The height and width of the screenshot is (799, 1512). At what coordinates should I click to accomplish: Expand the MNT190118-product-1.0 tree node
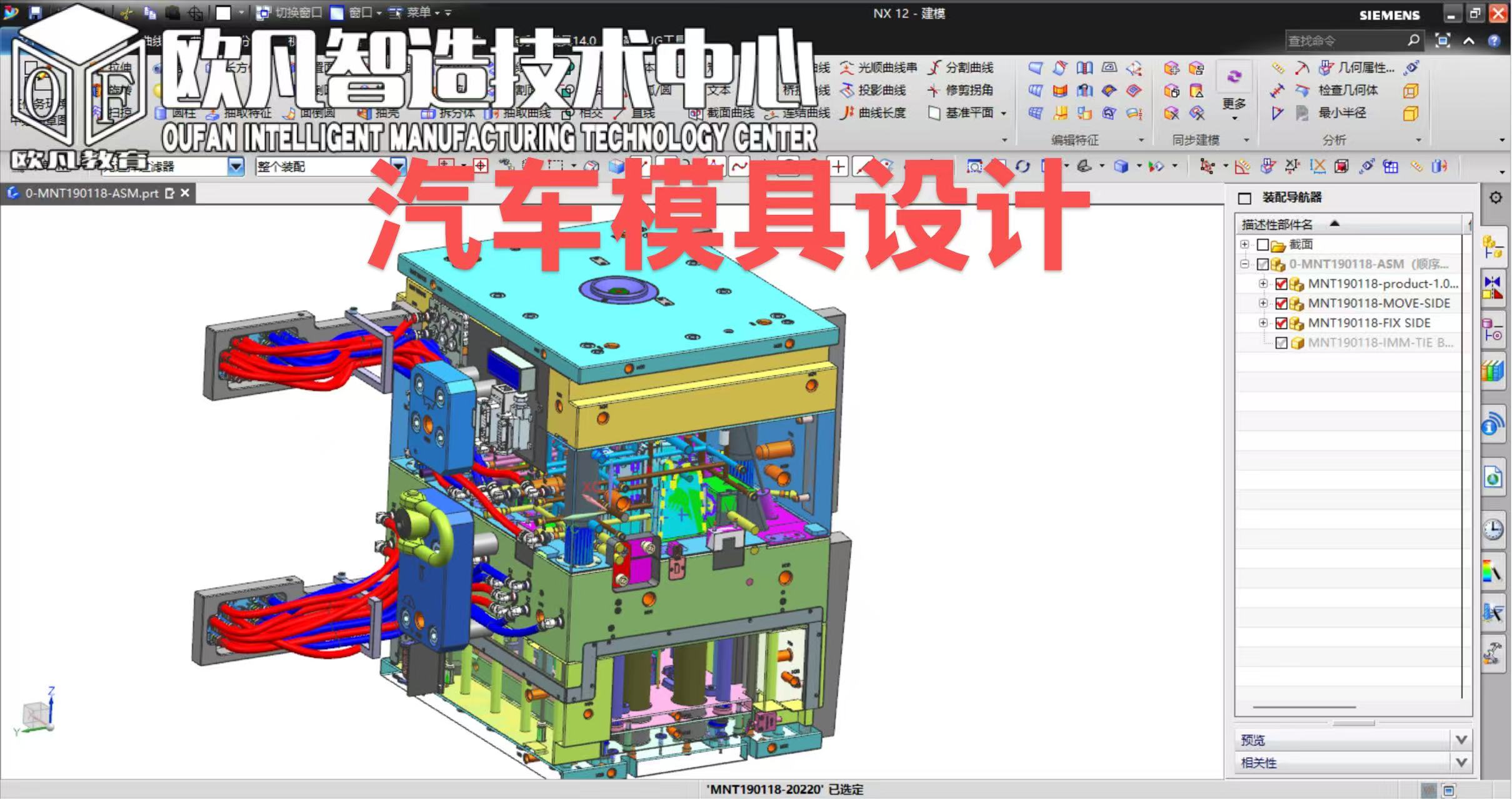1263,284
